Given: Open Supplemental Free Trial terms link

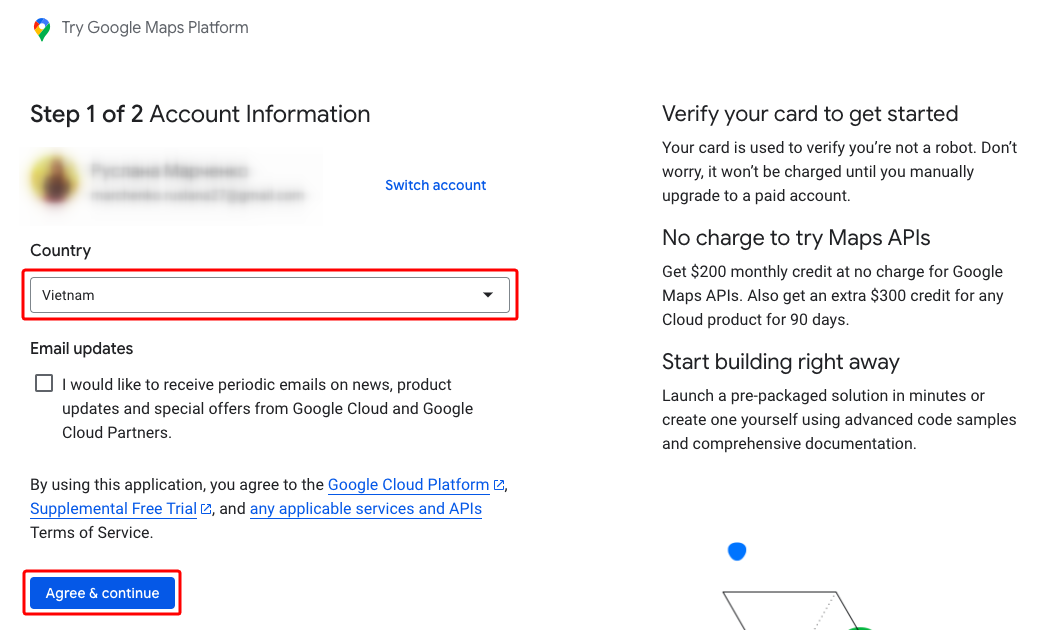Looking at the screenshot, I should 114,508.
